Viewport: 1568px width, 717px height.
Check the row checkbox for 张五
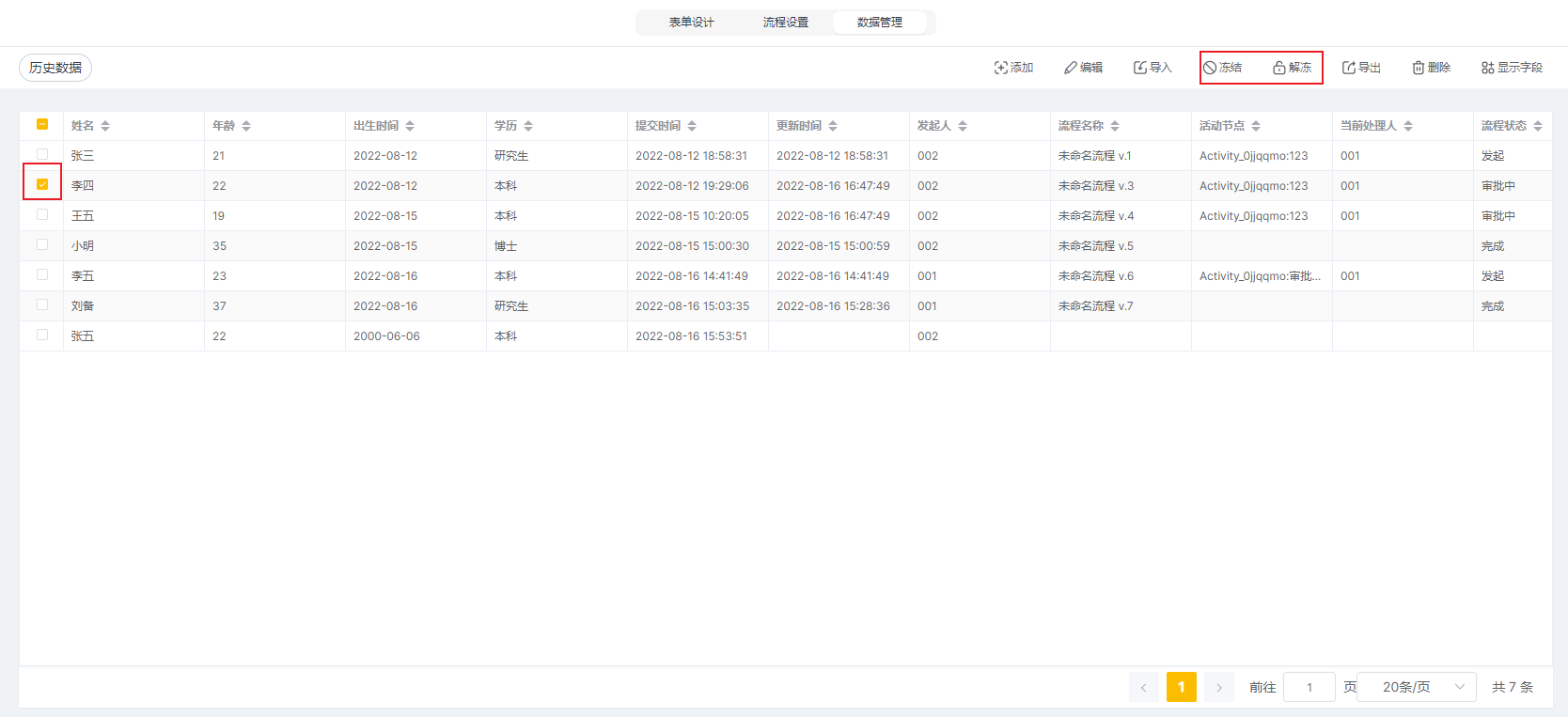[42, 335]
